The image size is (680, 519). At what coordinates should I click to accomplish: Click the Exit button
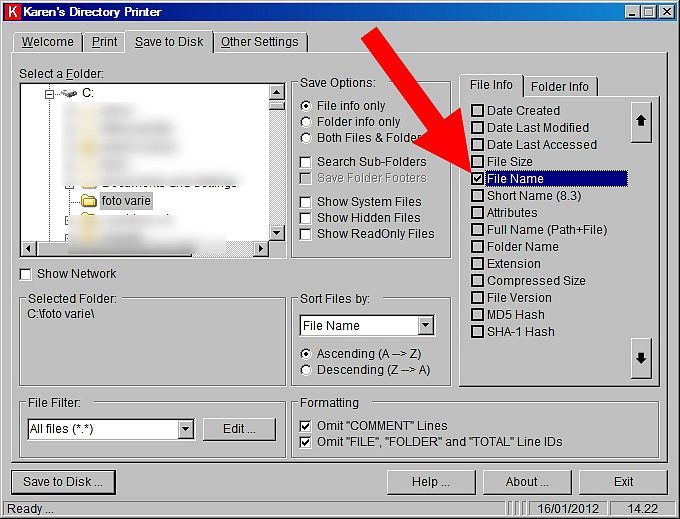[623, 482]
